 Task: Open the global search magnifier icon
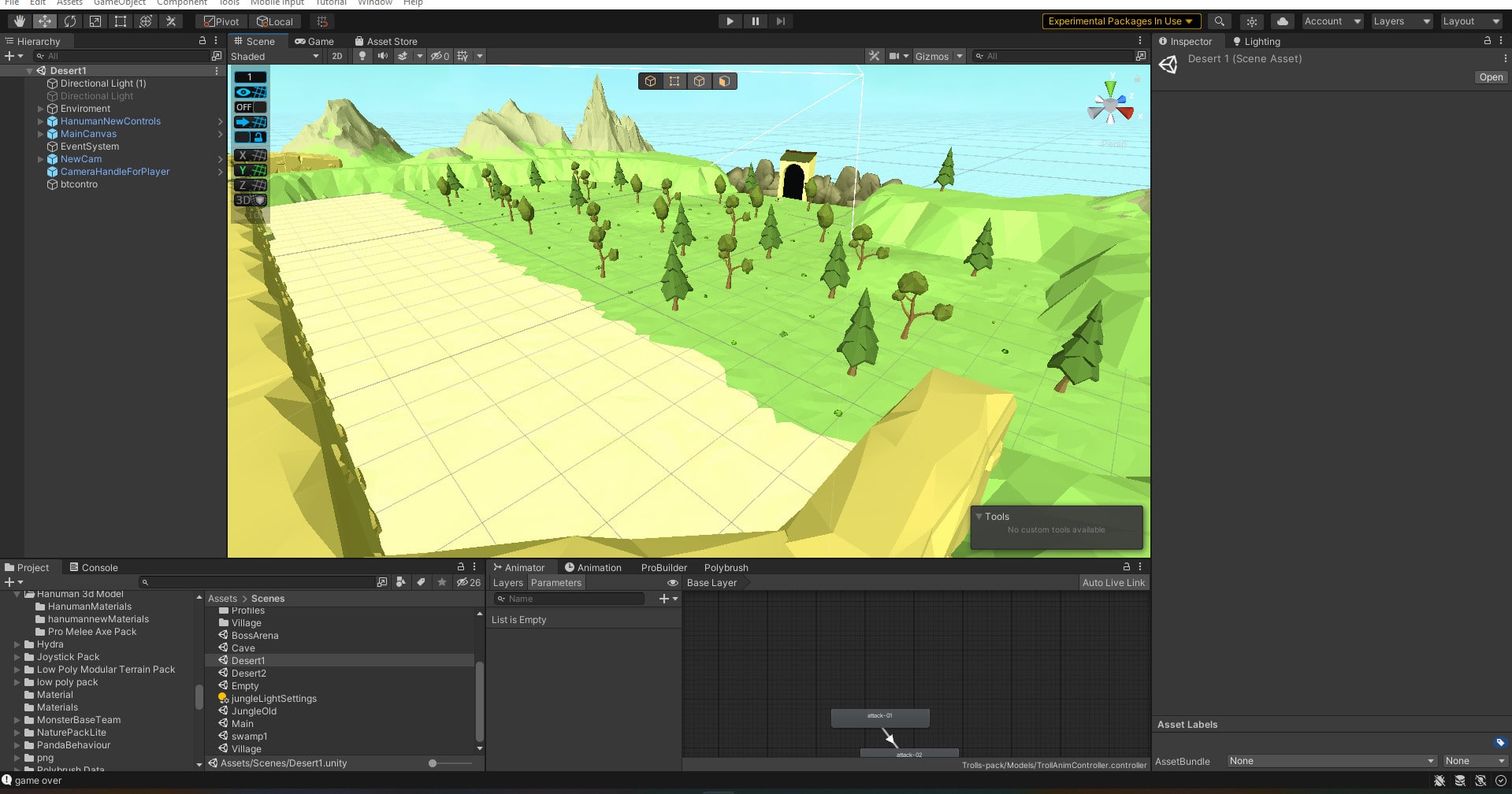point(1220,21)
